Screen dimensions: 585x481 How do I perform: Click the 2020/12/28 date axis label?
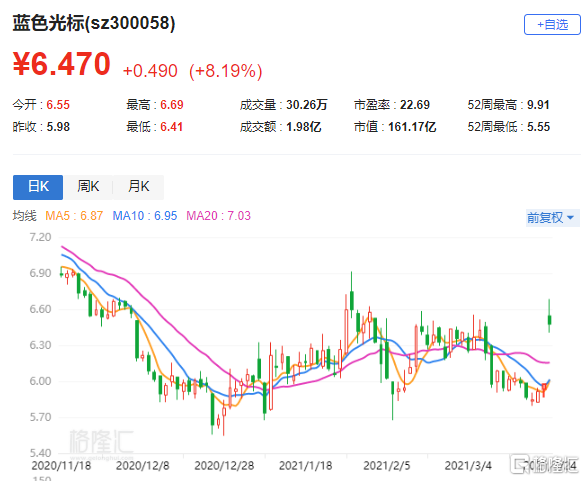[224, 466]
